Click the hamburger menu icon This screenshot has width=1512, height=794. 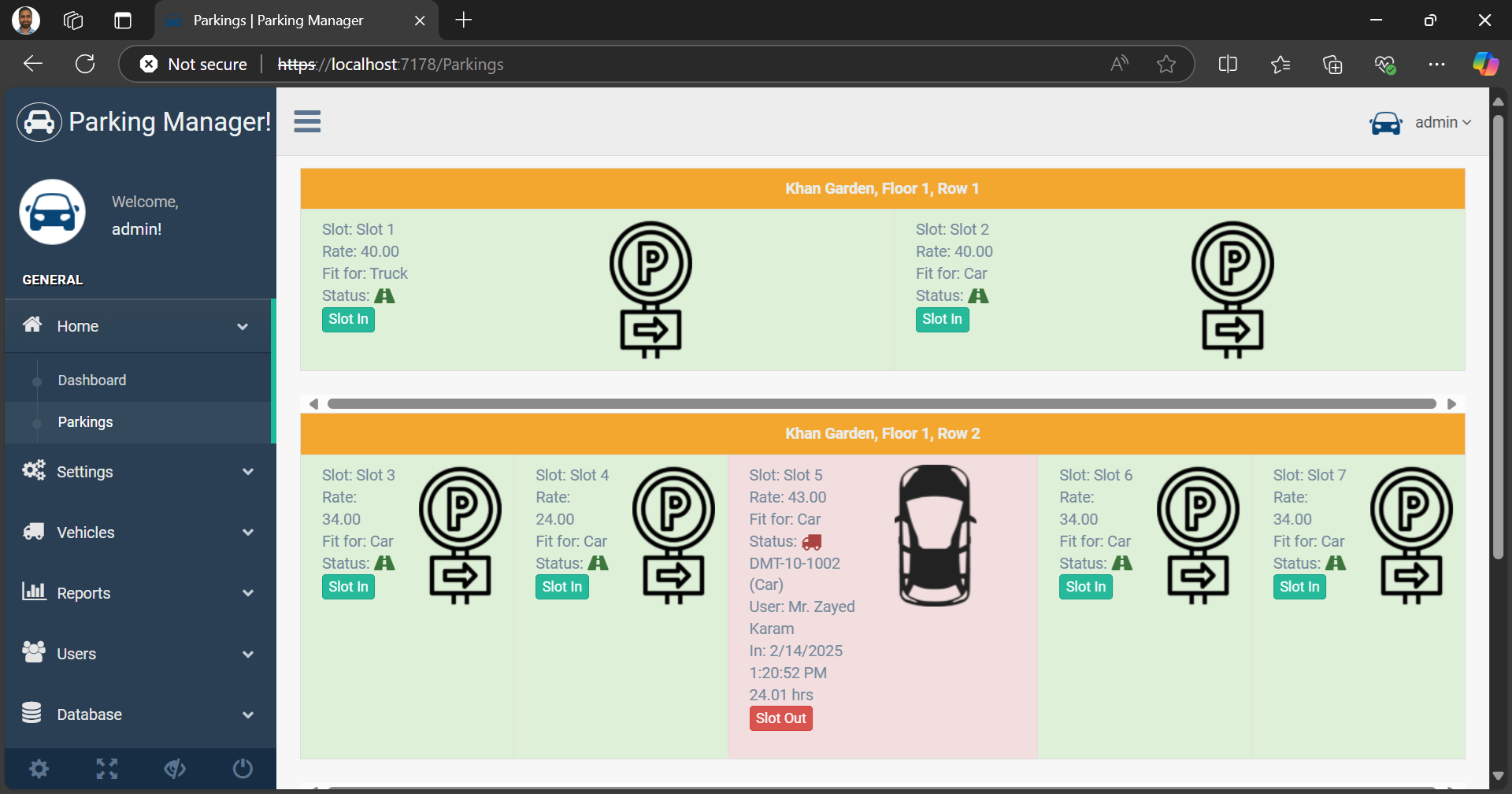point(306,121)
